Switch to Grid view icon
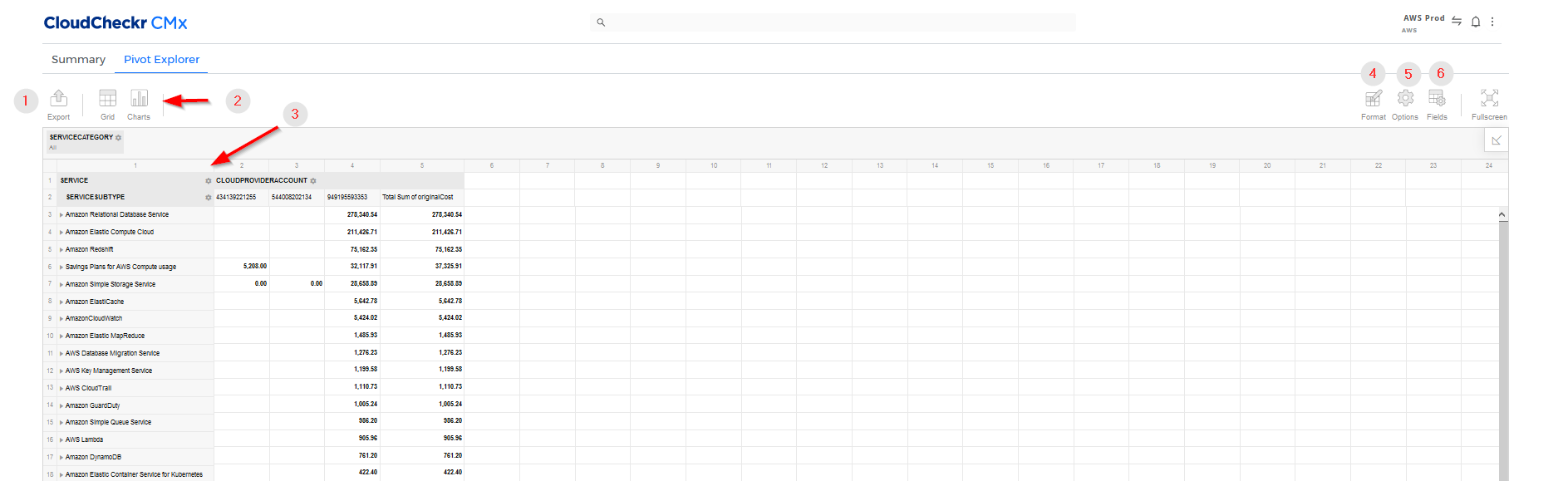 tap(107, 98)
